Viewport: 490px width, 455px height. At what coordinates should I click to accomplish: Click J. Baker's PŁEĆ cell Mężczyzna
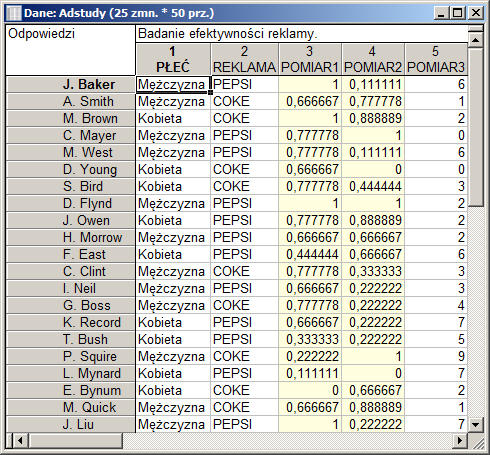click(173, 85)
